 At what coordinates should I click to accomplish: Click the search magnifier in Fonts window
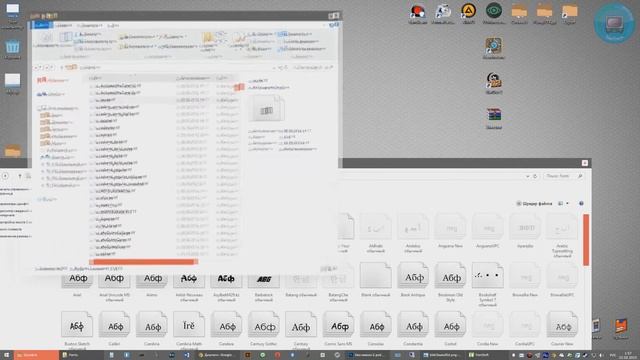pyautogui.click(x=580, y=176)
